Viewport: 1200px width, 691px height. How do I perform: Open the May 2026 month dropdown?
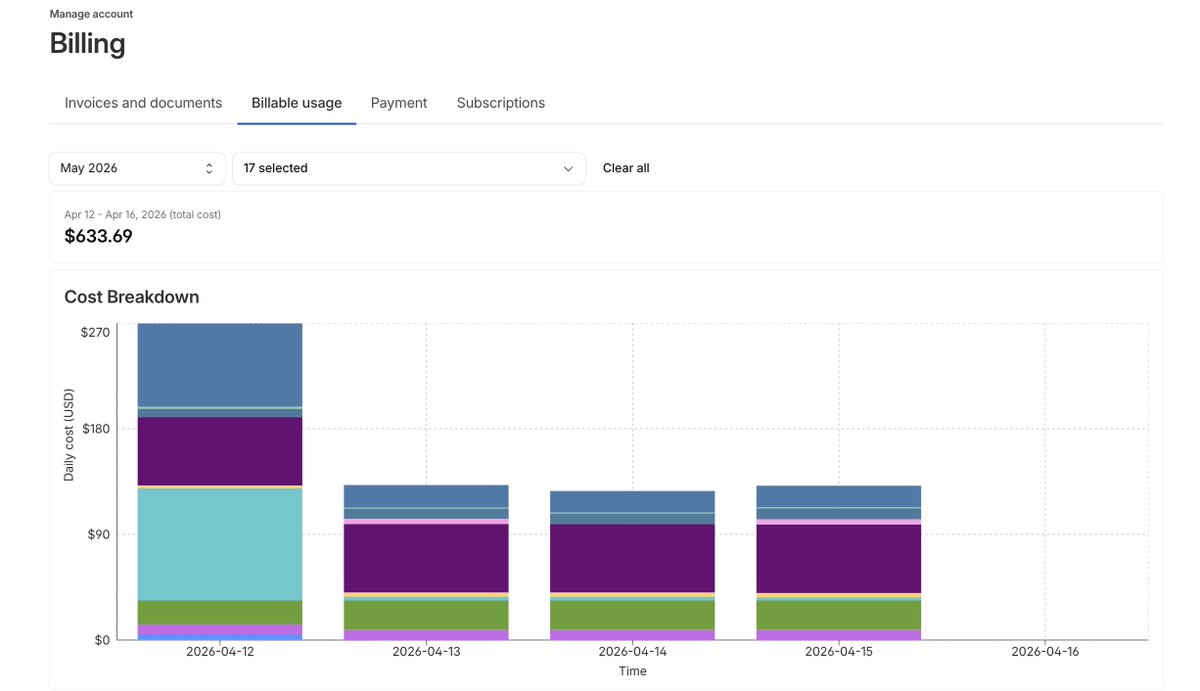137,168
